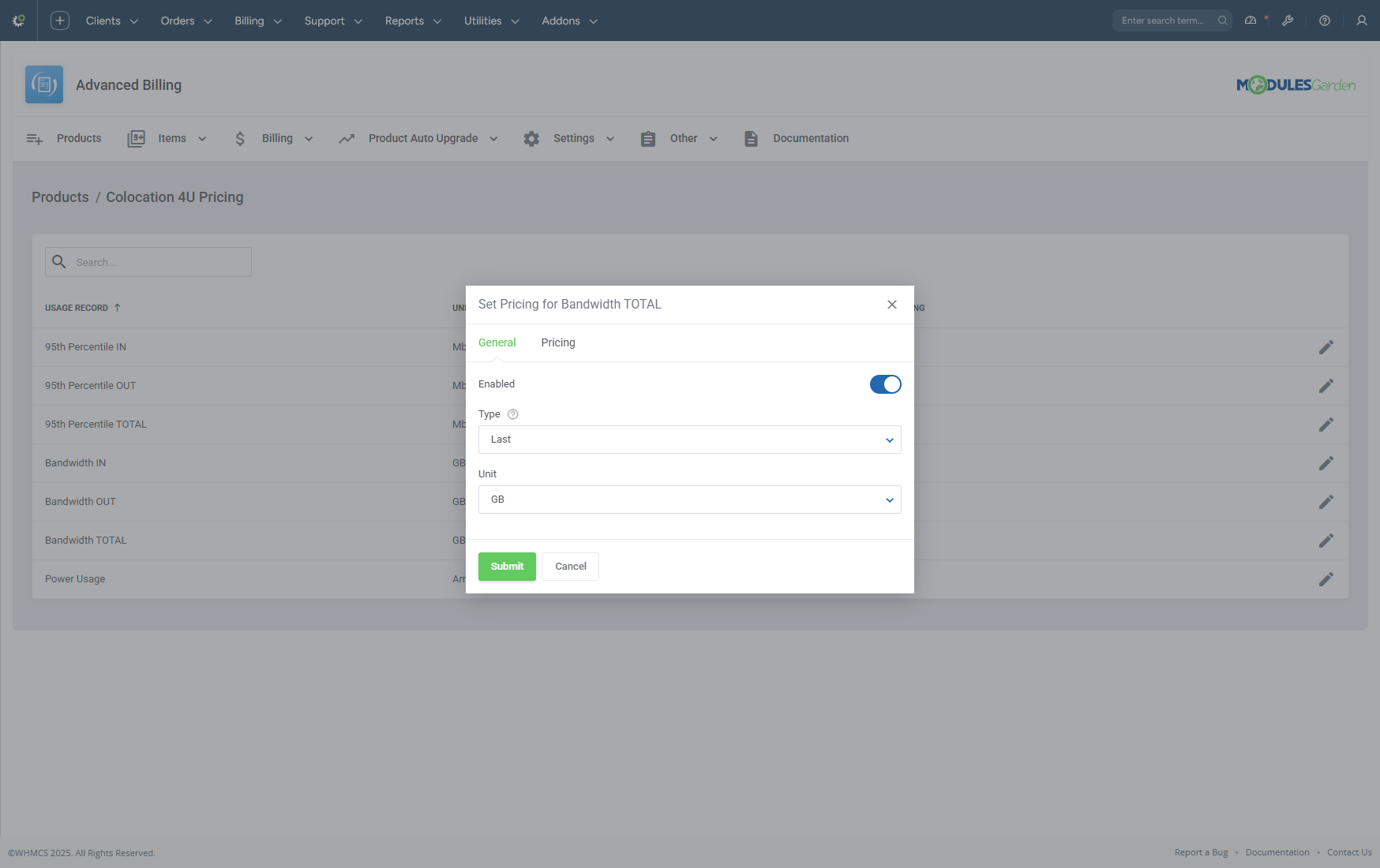Viewport: 1380px width, 868px height.
Task: Click the Contact Us footer link
Action: [x=1349, y=852]
